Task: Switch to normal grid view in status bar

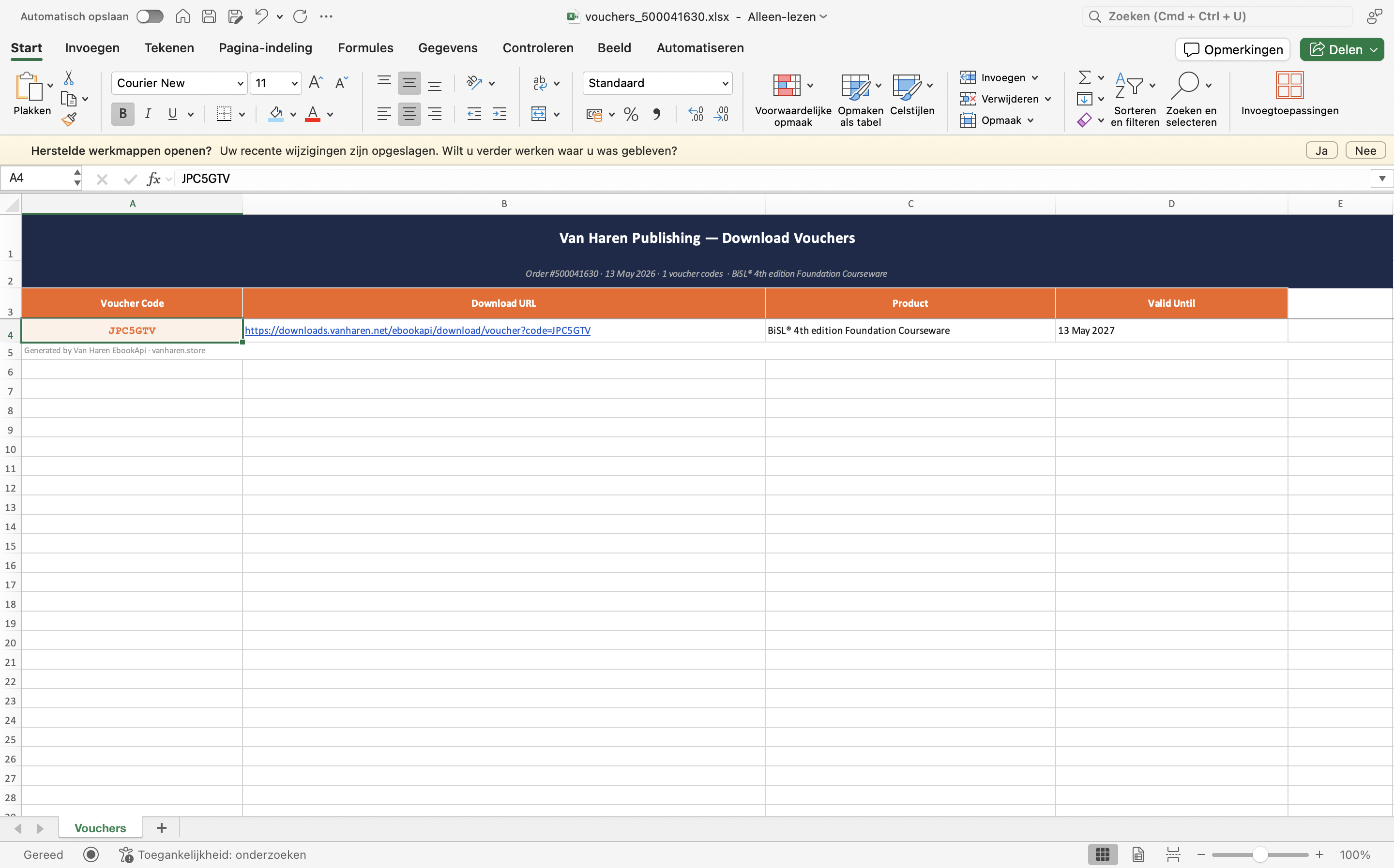Action: (1102, 854)
